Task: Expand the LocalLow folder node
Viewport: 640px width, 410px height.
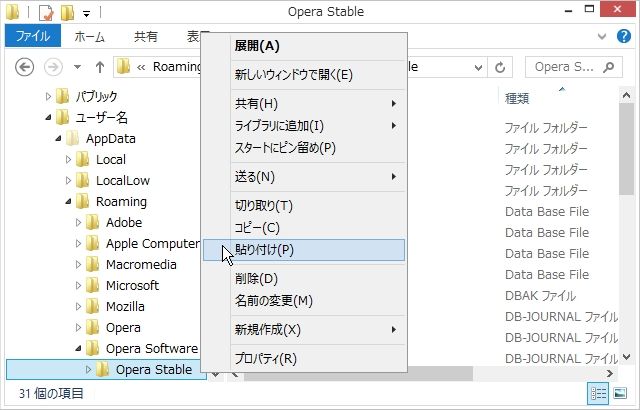Action: (68, 180)
